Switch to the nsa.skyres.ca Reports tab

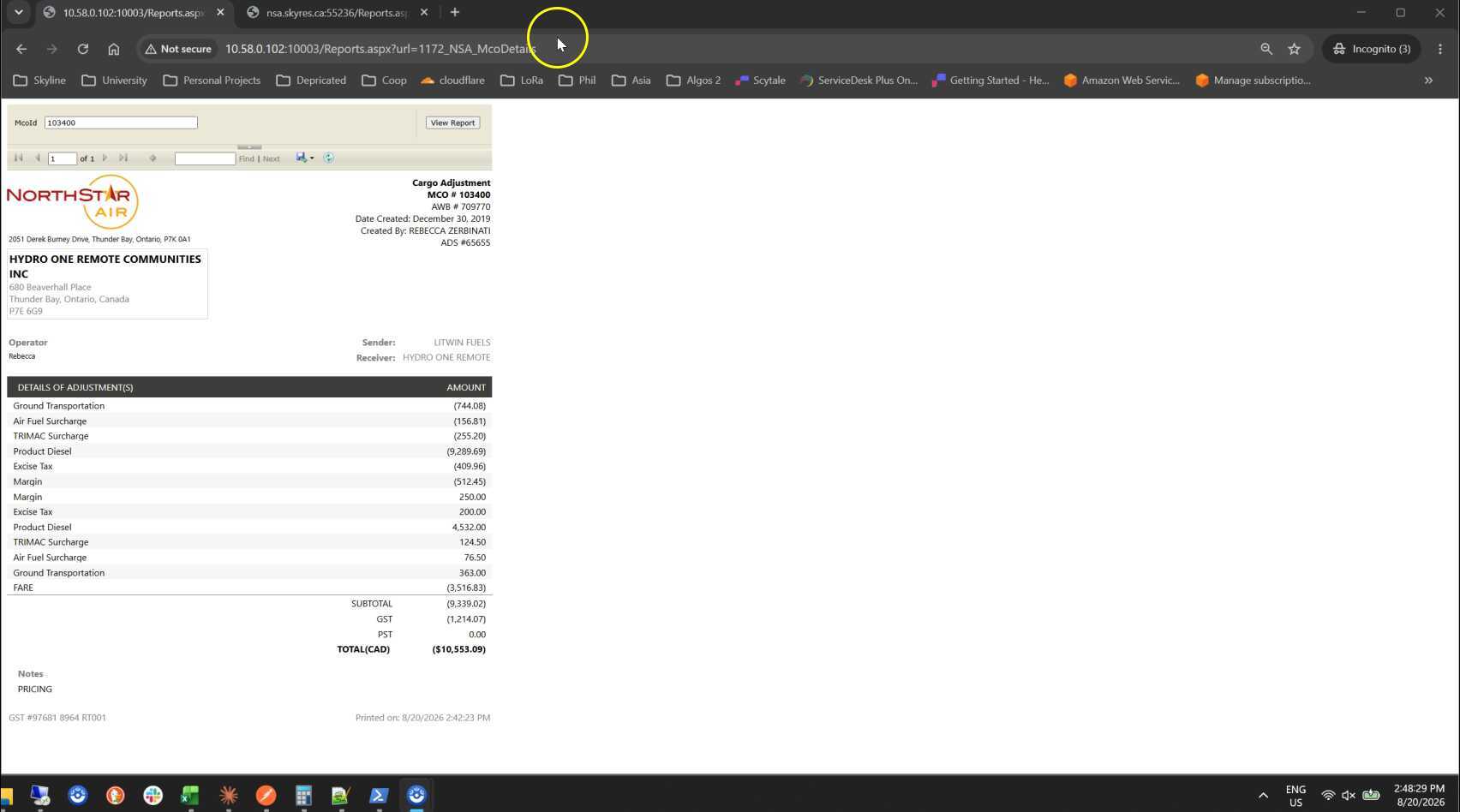point(337,13)
